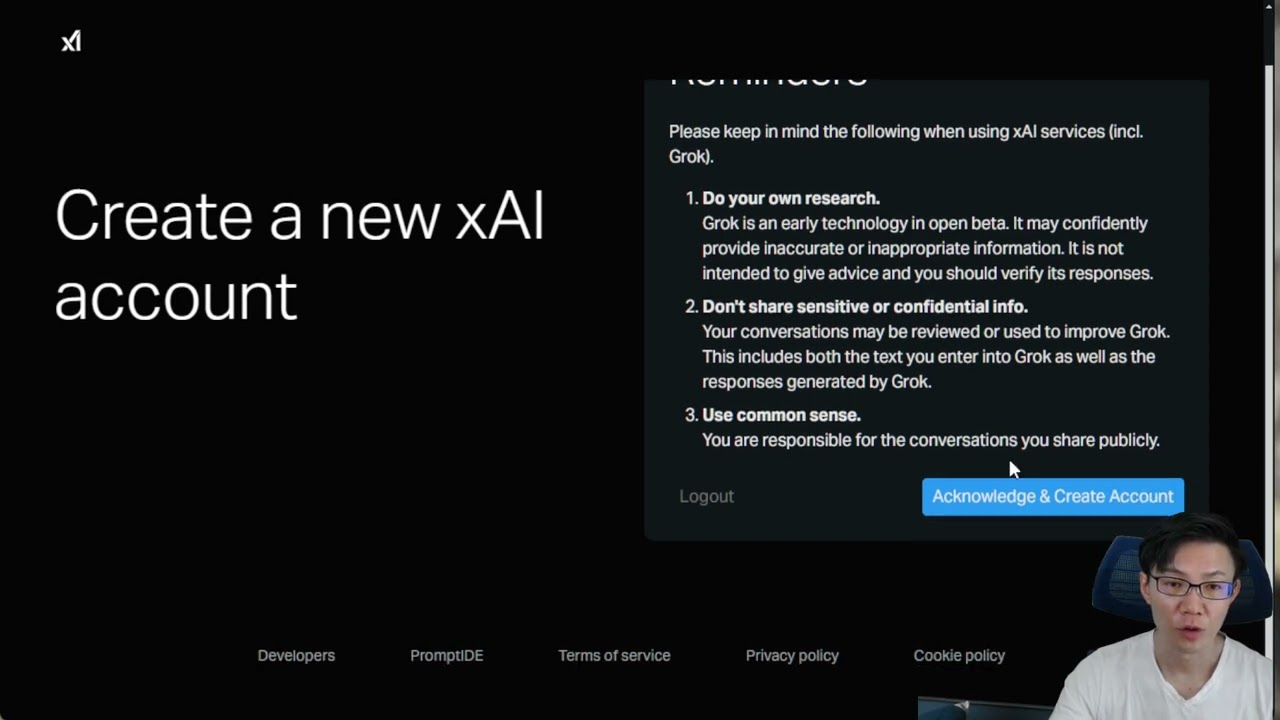Click the paragraph about Grok being early technology
1280x720 pixels.
pyautogui.click(x=927, y=248)
